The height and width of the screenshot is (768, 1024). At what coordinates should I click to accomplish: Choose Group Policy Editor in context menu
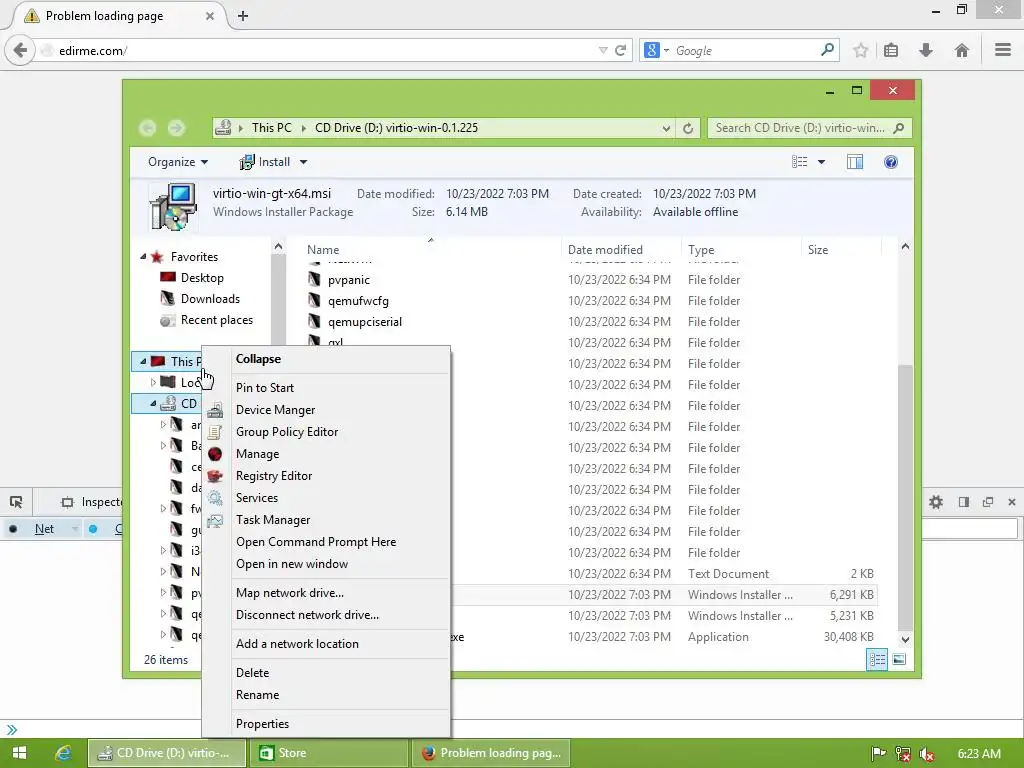coord(287,432)
